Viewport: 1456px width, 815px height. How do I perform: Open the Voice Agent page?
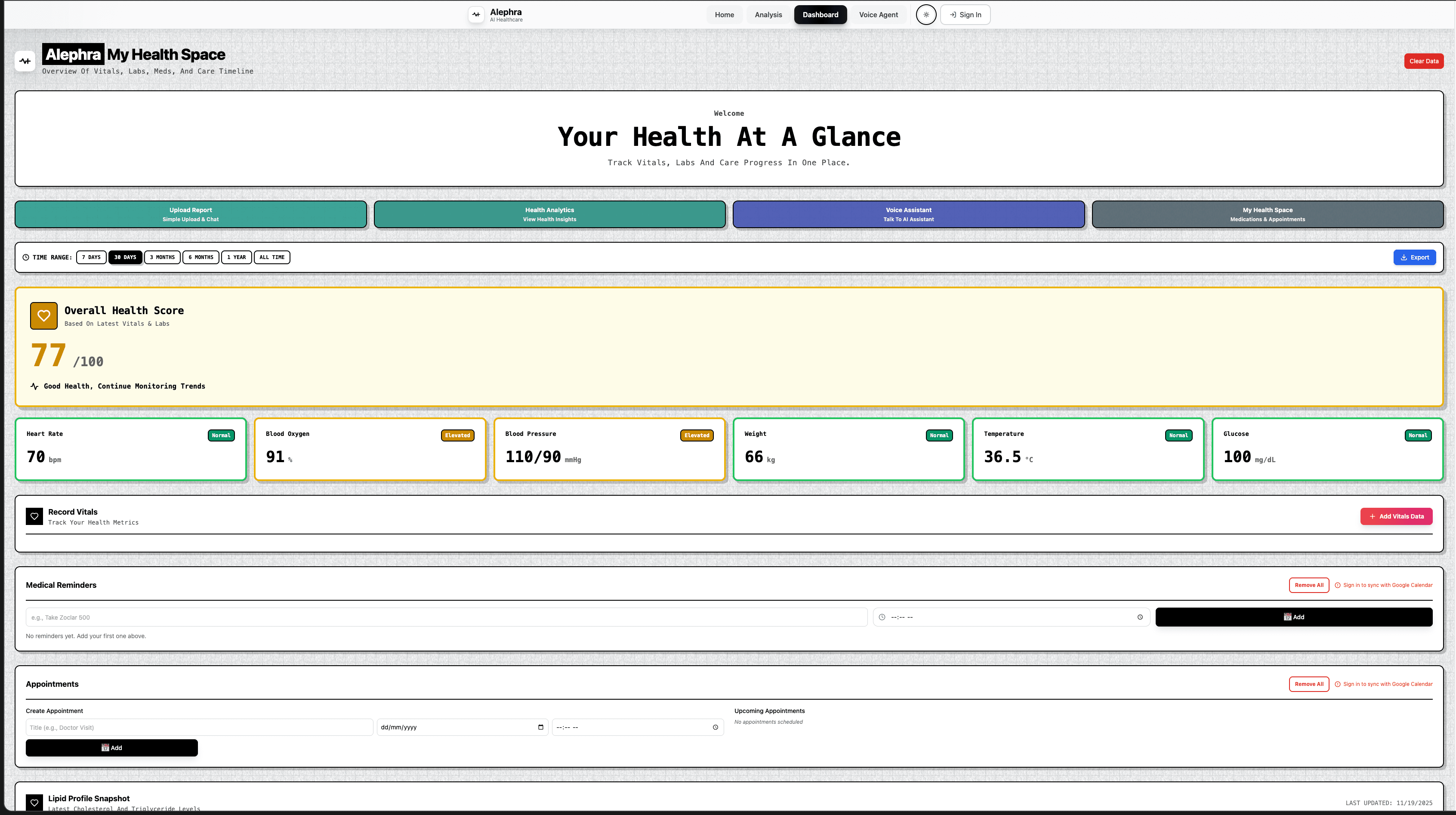[x=878, y=14]
